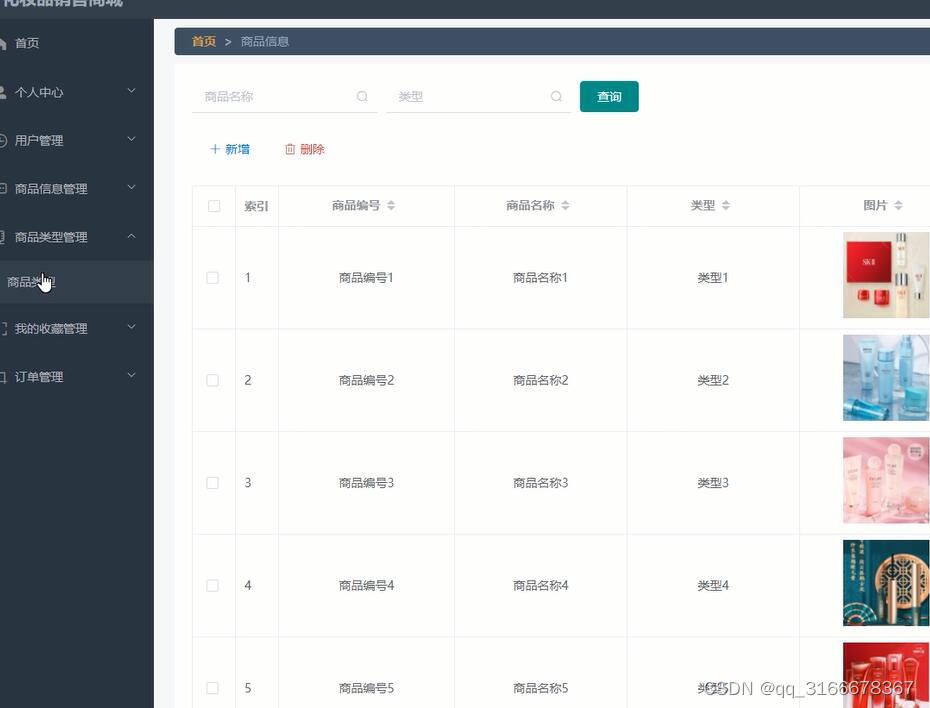Click the cell 商品名称2

(x=540, y=380)
